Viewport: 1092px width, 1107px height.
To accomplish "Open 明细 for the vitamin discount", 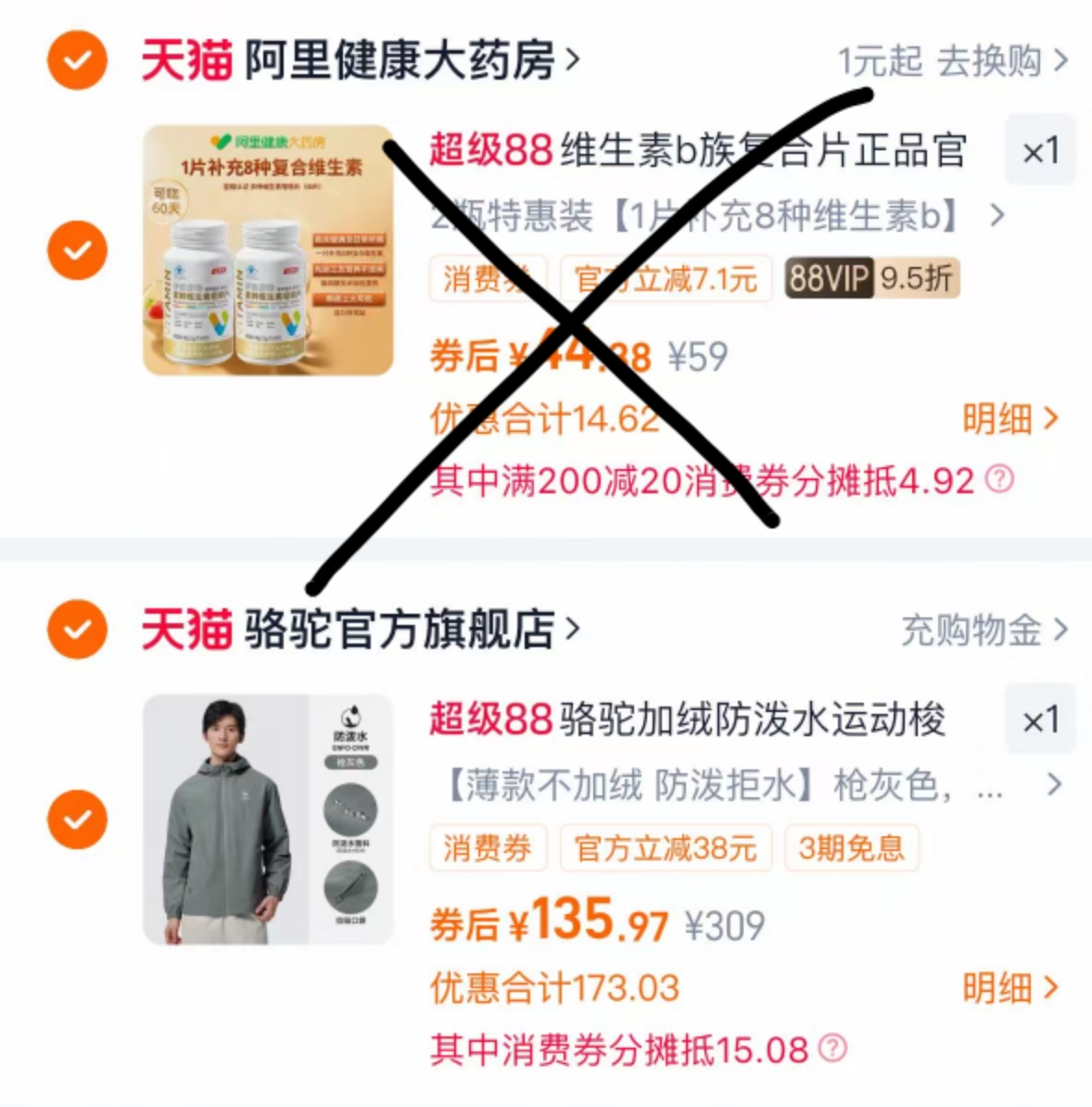I will tap(1010, 419).
